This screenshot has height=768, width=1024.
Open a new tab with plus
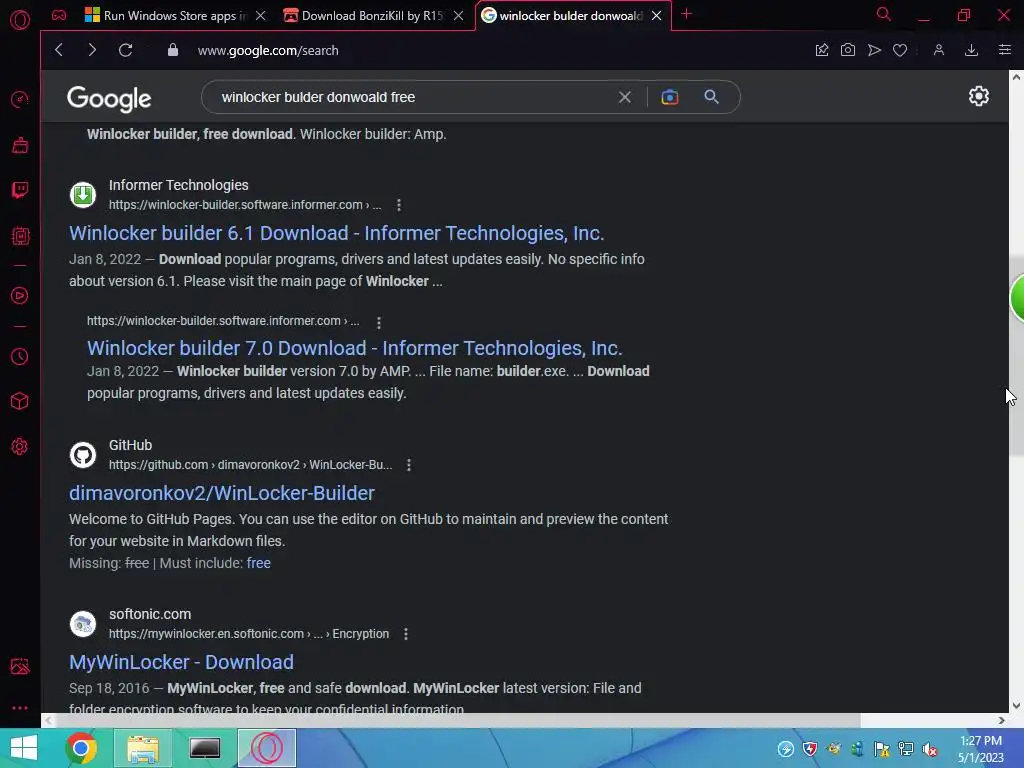tap(686, 14)
